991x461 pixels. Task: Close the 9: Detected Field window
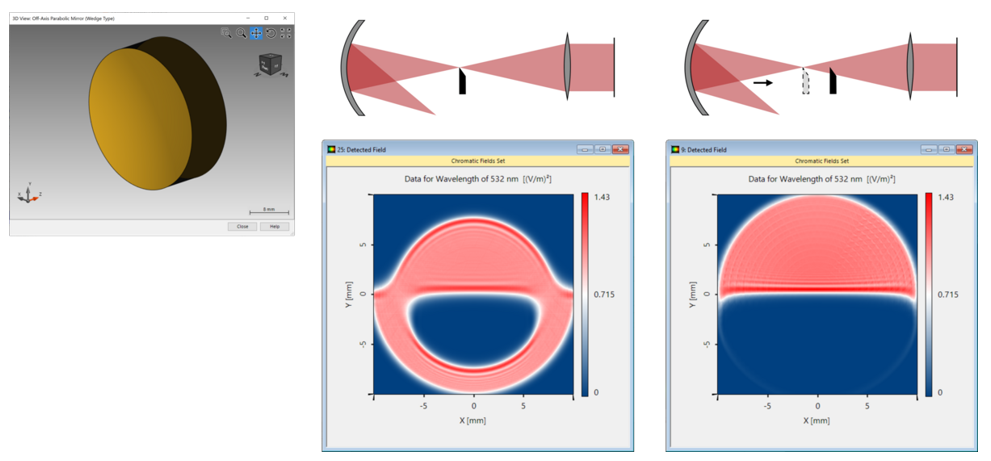(x=964, y=149)
